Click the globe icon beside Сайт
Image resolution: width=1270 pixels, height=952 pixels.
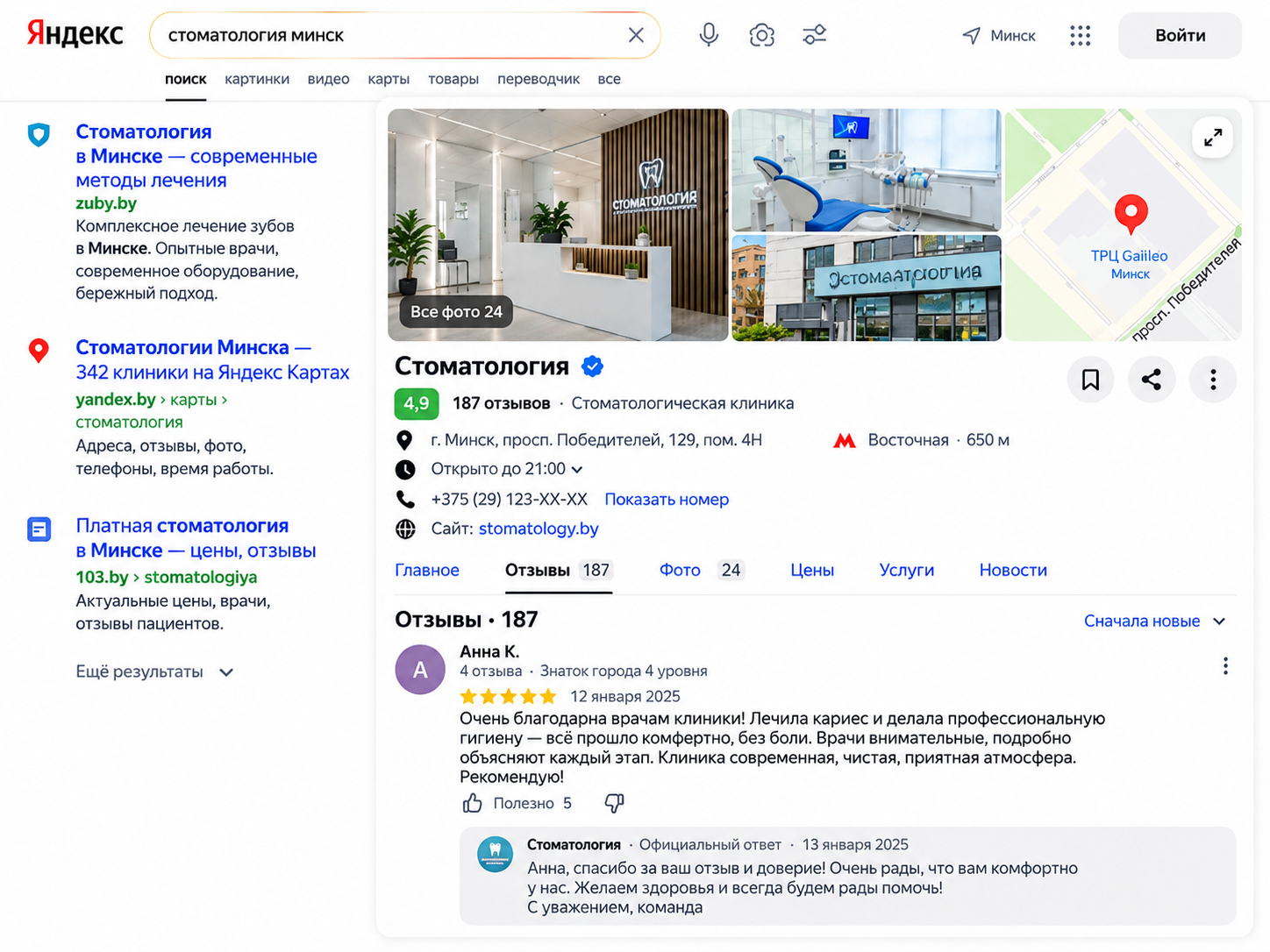pos(405,529)
